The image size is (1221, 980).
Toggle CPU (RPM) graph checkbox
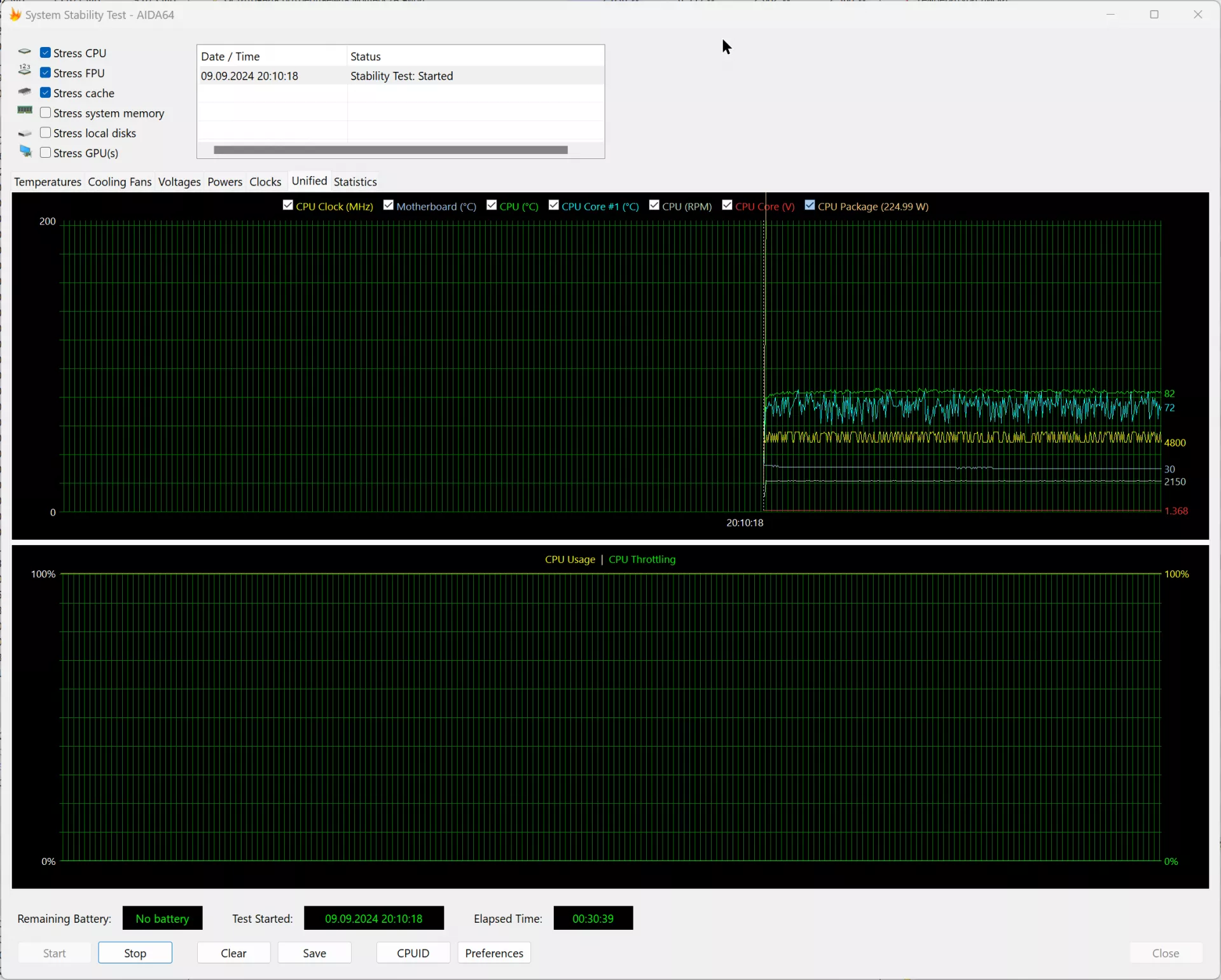tap(654, 205)
